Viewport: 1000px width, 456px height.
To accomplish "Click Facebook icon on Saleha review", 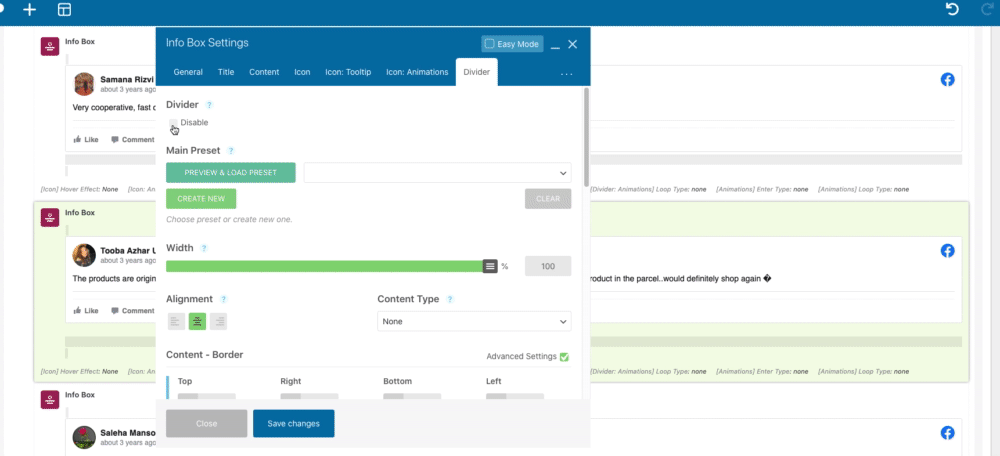I will (x=948, y=433).
